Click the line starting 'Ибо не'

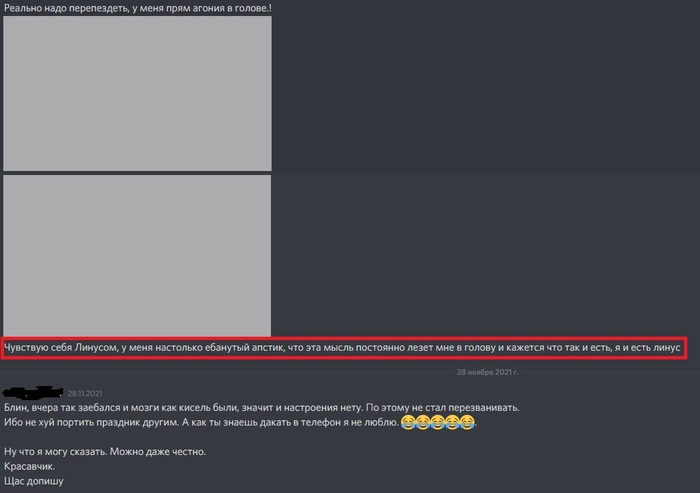pyautogui.click(x=240, y=422)
